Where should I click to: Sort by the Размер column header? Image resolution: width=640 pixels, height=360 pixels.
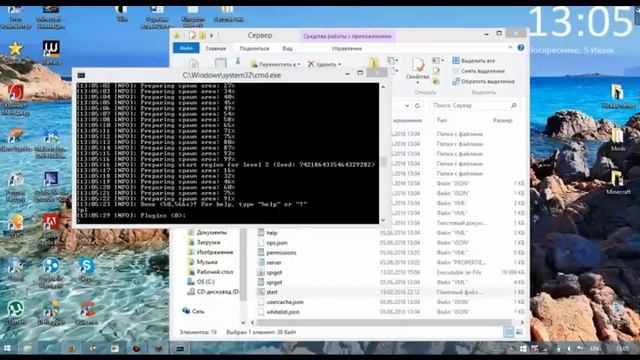click(502, 120)
